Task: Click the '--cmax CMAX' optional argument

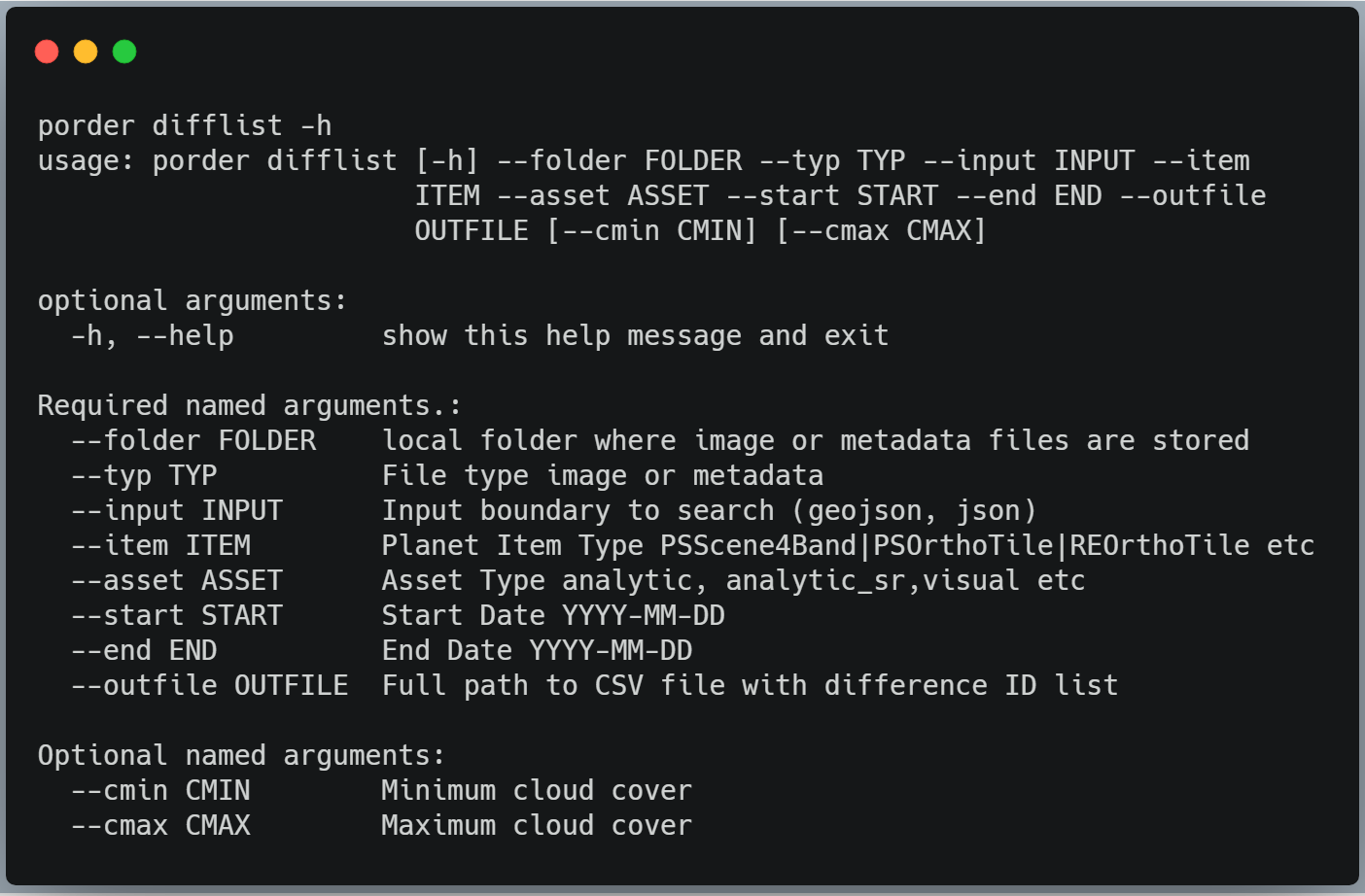Action: point(160,825)
